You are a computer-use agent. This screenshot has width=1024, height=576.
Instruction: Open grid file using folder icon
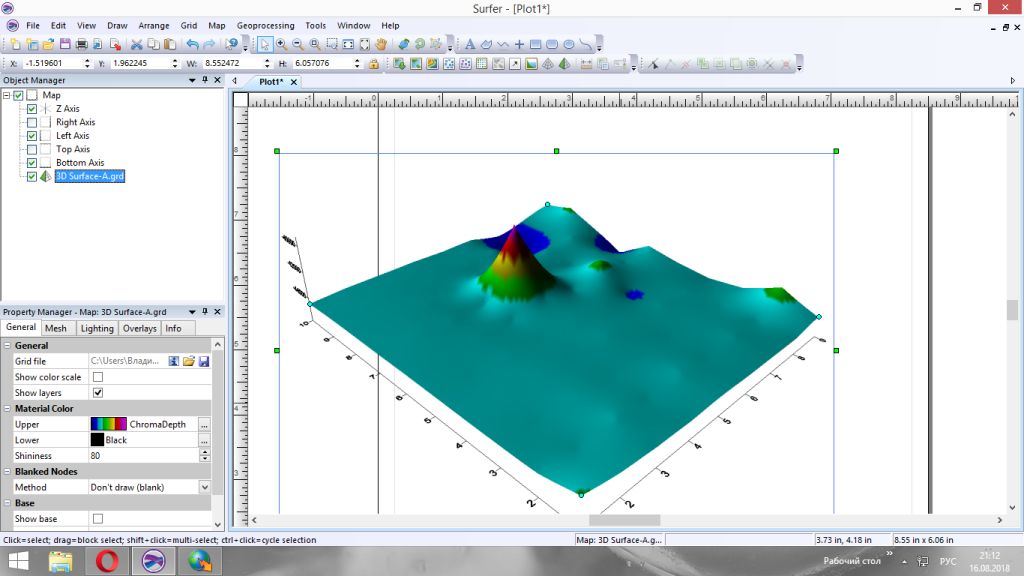click(188, 361)
